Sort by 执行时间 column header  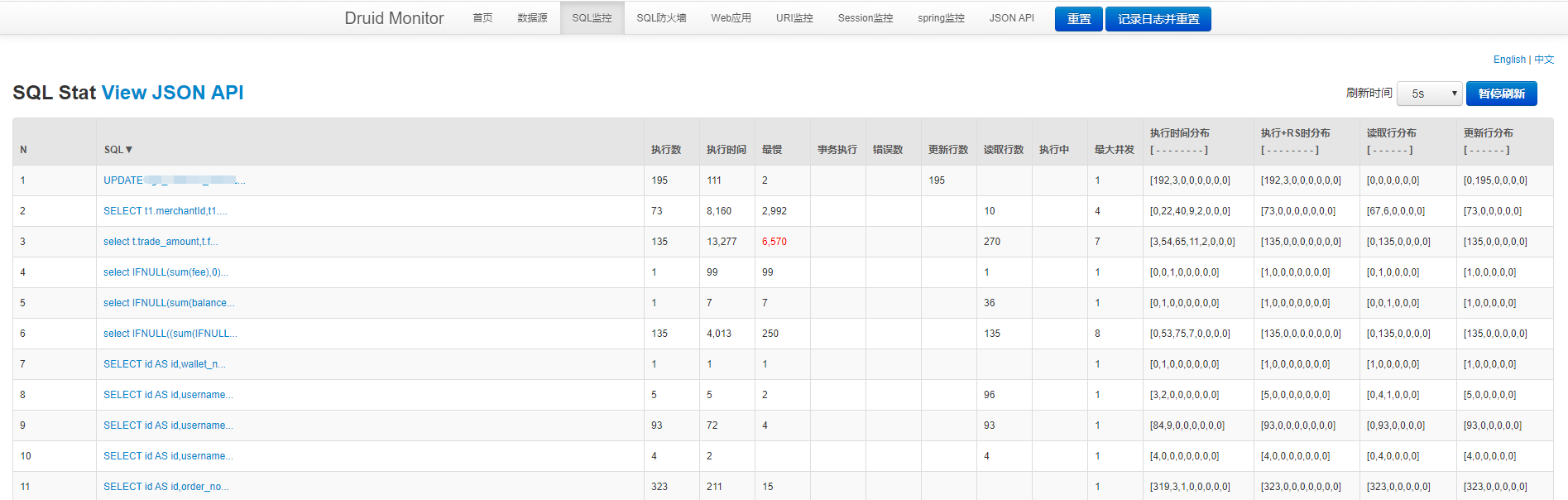coord(726,150)
